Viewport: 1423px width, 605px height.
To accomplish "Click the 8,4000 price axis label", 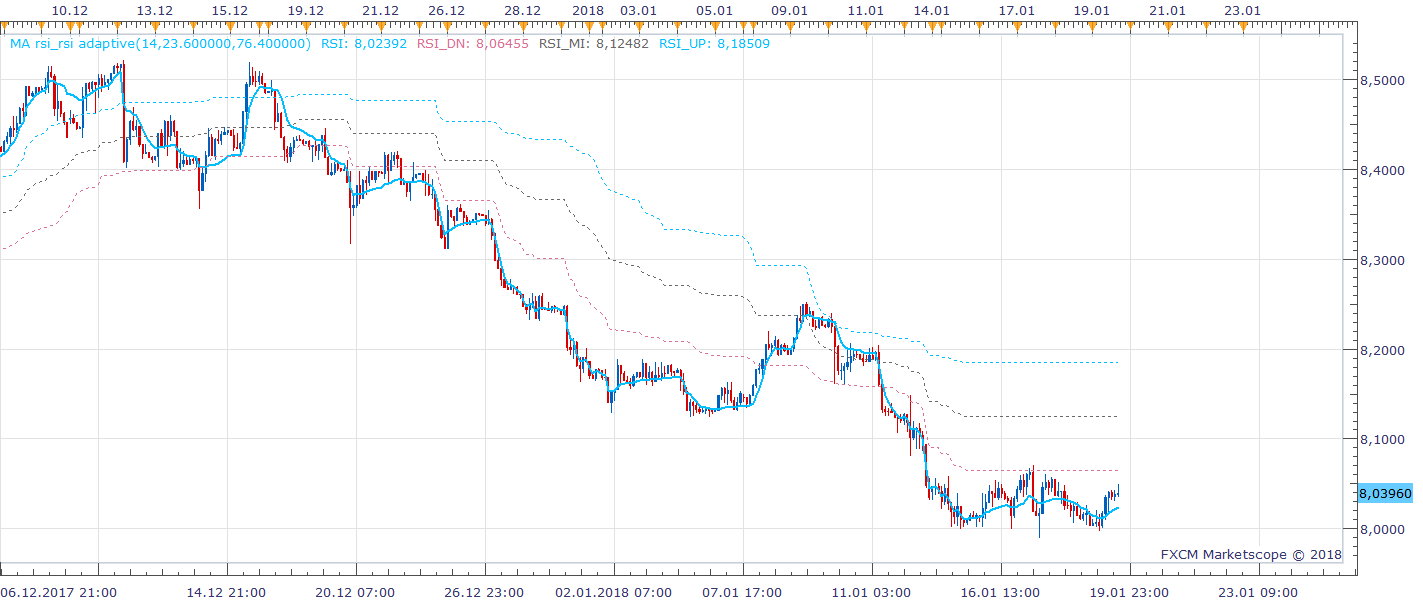I will (x=1385, y=170).
